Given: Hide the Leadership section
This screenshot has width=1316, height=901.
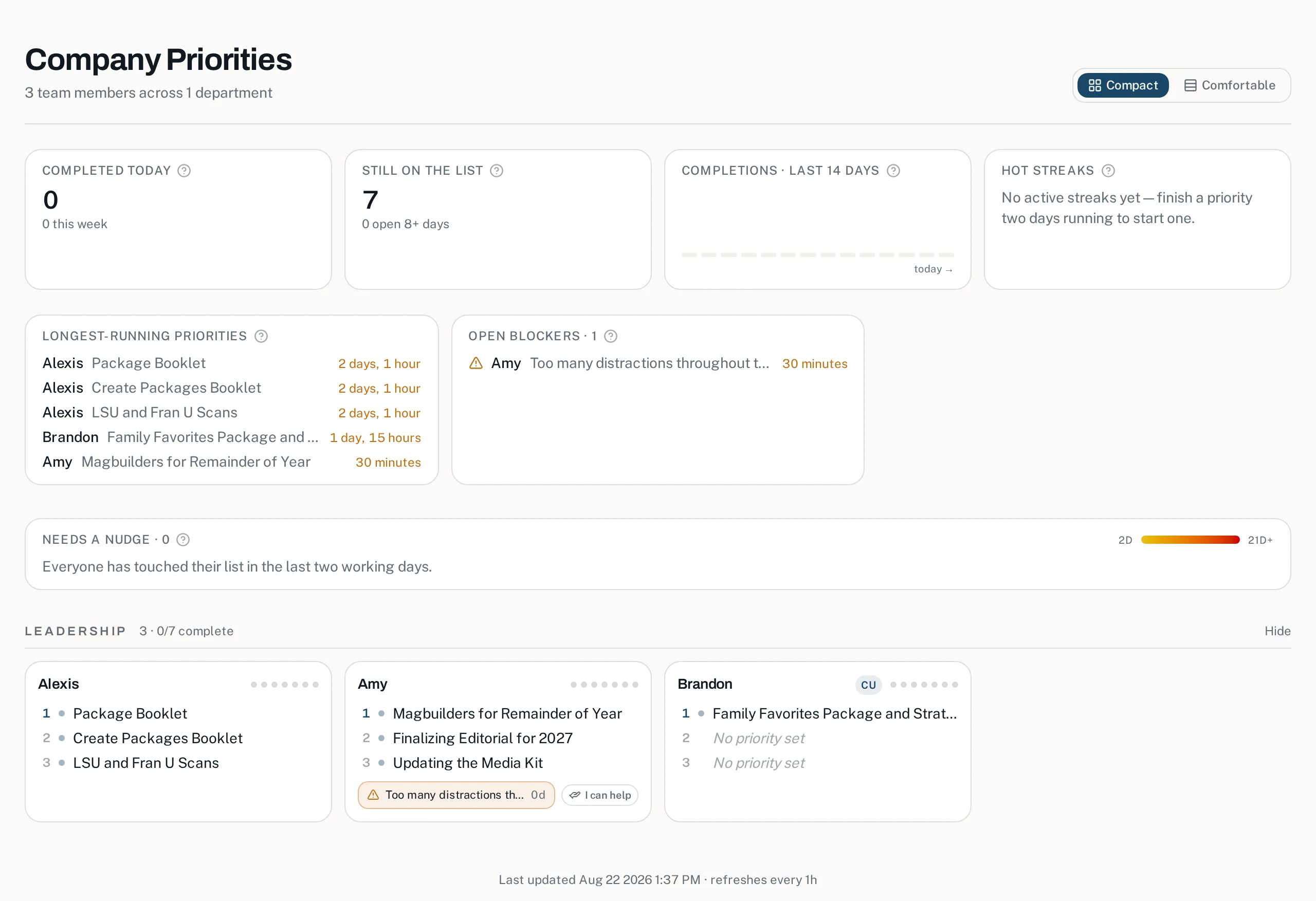Looking at the screenshot, I should (1277, 631).
